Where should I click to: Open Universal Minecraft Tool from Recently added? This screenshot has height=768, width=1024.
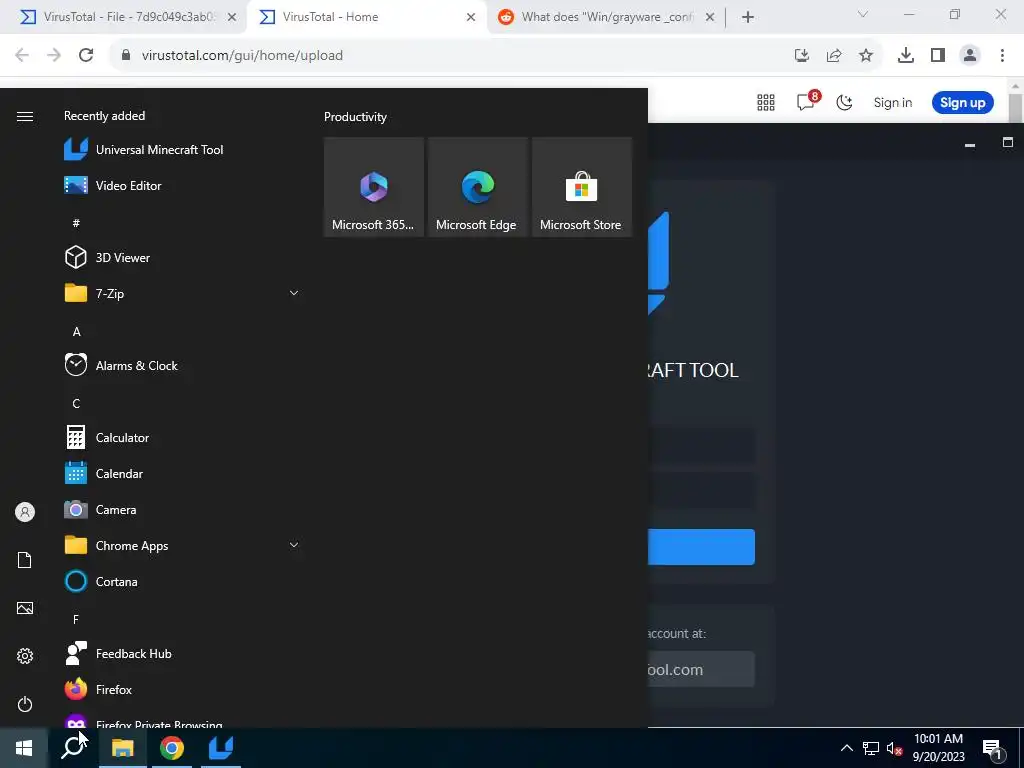pos(144,150)
